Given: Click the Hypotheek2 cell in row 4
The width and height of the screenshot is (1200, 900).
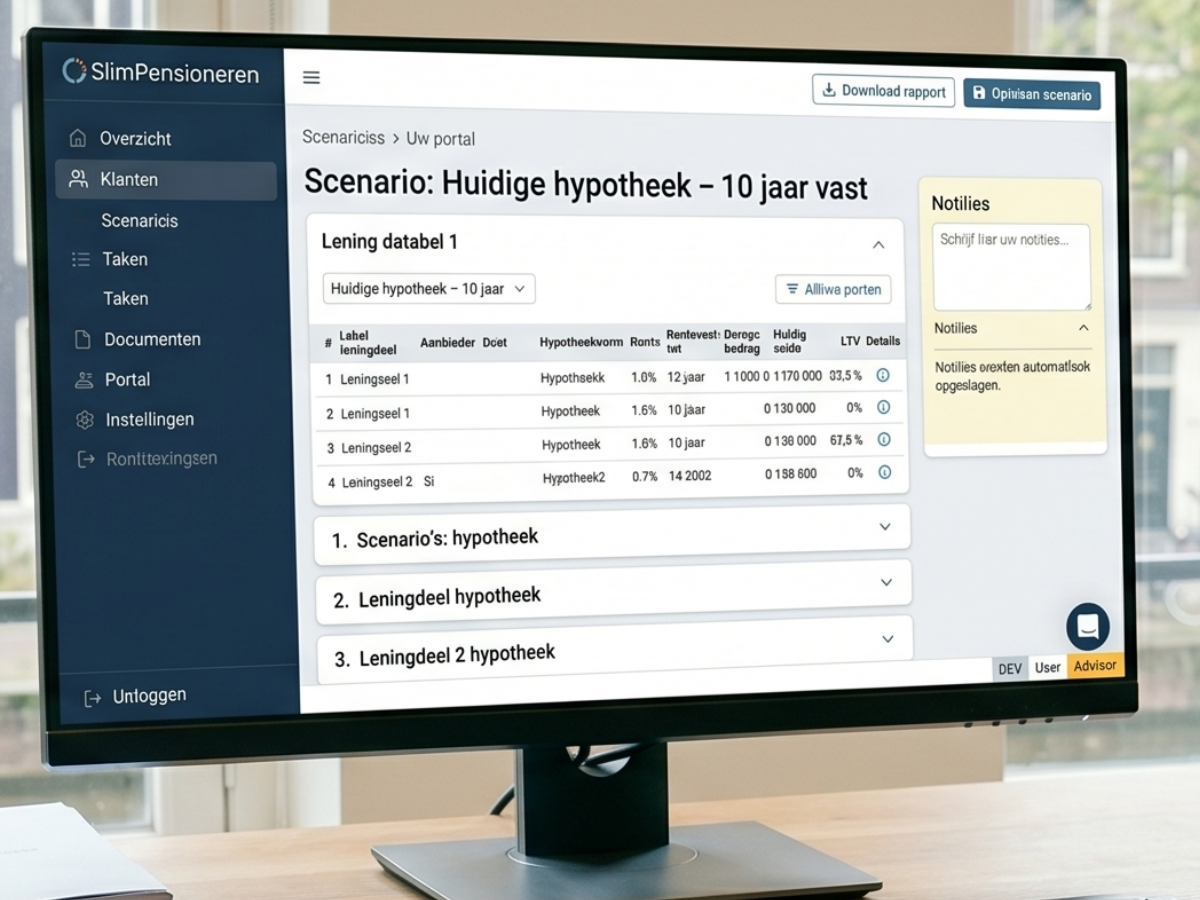Looking at the screenshot, I should coord(574,478).
